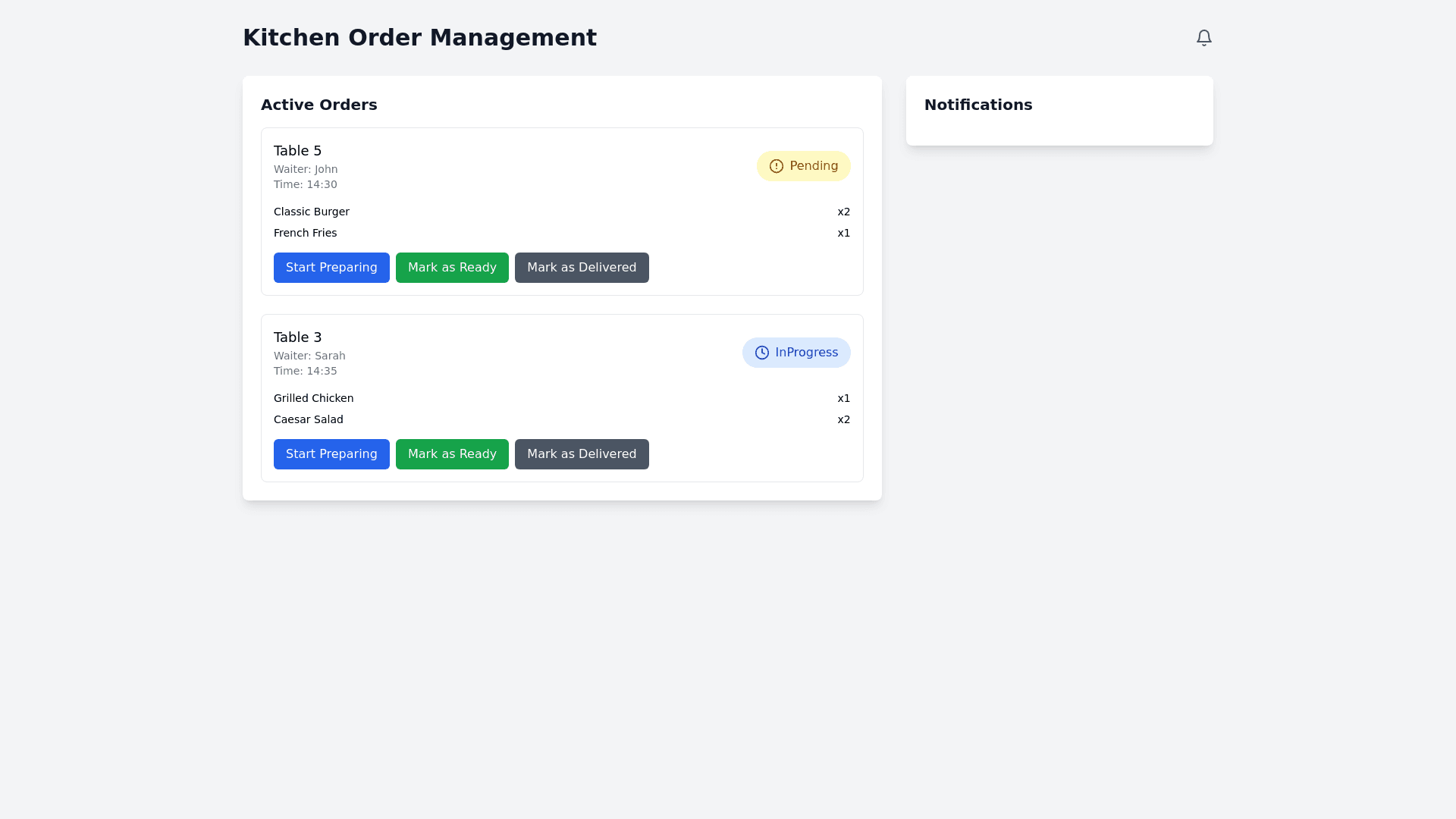Click the InProgress clock icon
This screenshot has height=819, width=1456.
point(761,353)
